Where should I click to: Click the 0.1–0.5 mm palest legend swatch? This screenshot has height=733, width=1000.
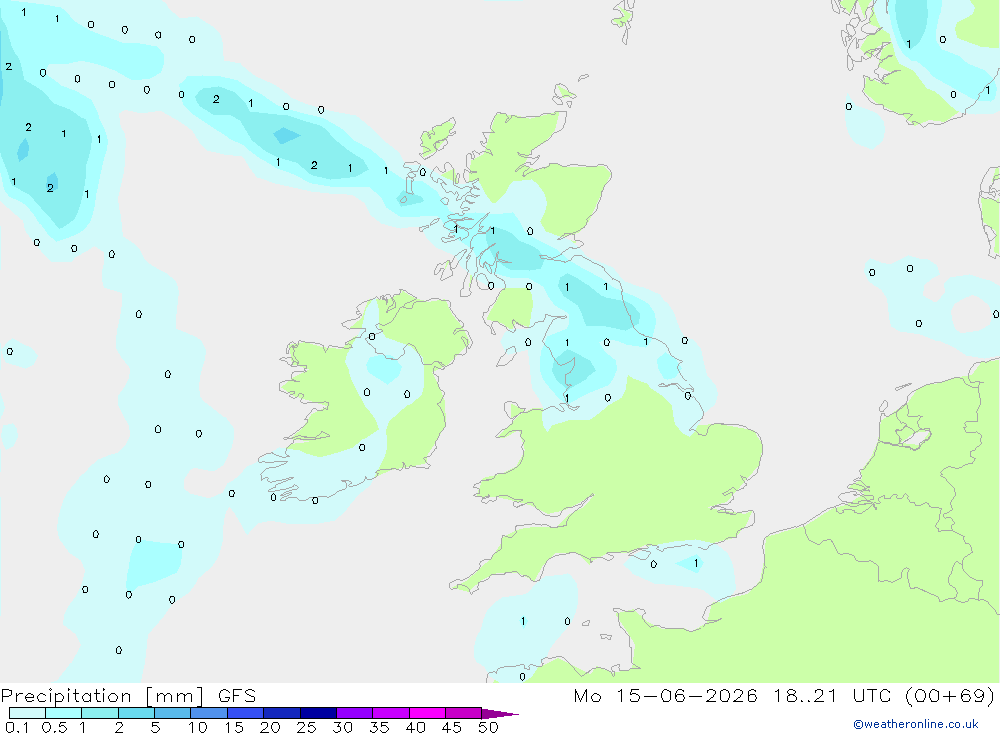[27, 713]
